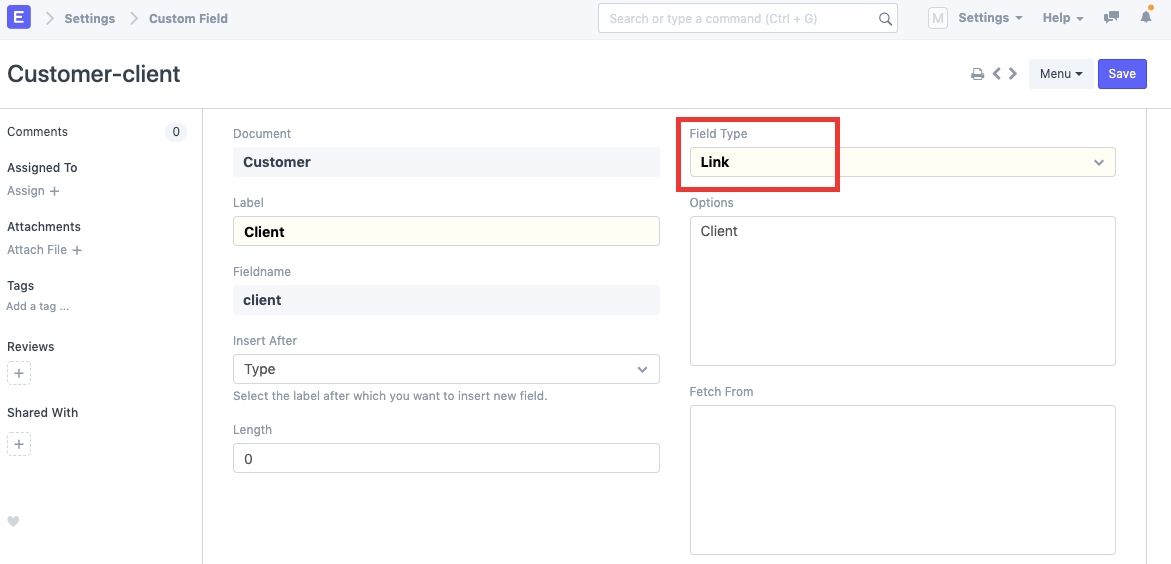The width and height of the screenshot is (1171, 564).
Task: Click the search magnifier icon
Action: 885,18
